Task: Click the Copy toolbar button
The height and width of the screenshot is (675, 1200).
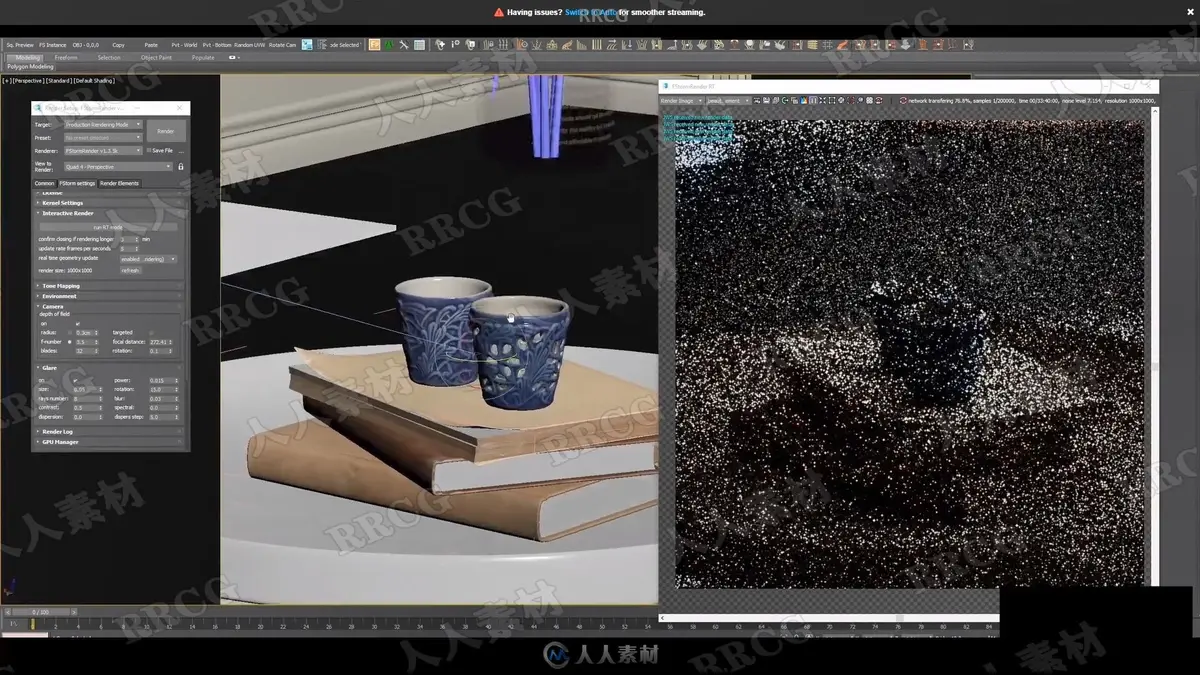Action: (119, 45)
